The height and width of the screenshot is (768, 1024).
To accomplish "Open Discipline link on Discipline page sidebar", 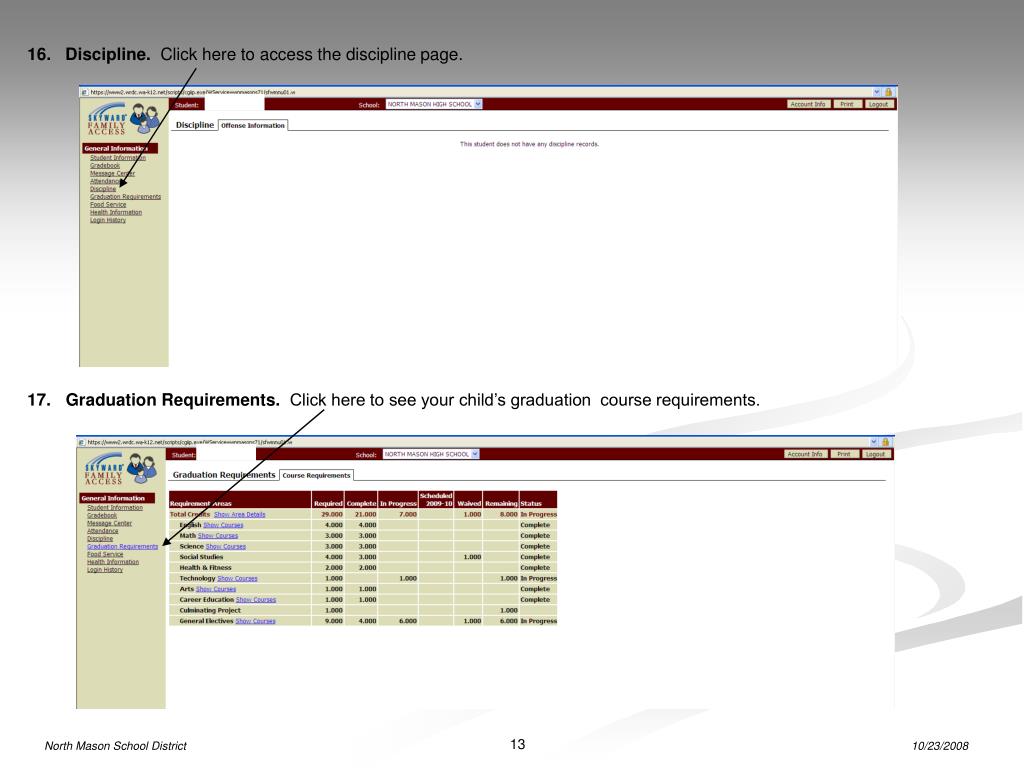I will [x=103, y=189].
